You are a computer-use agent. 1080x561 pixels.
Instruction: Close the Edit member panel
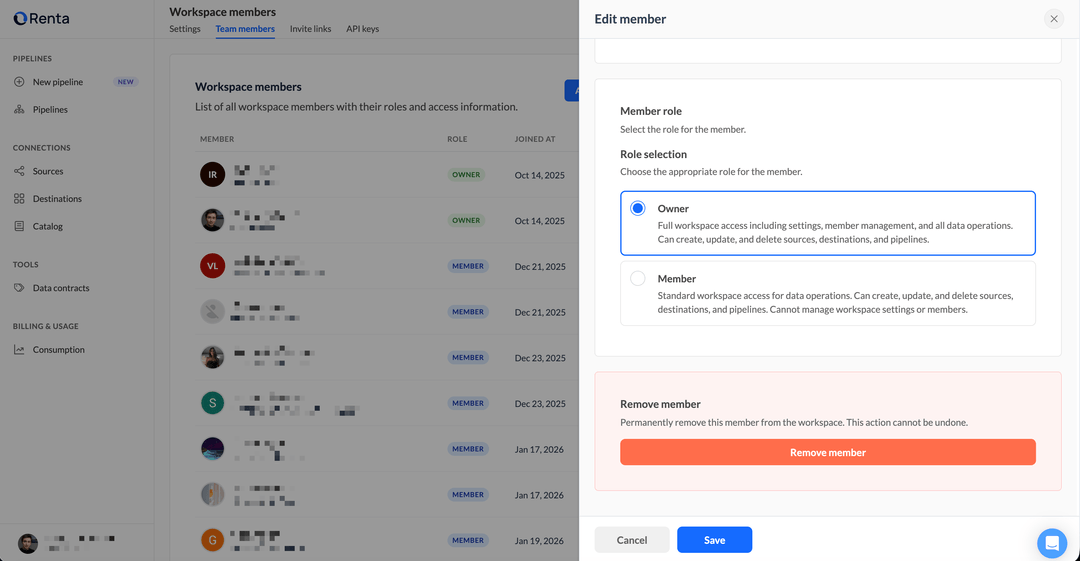(1053, 19)
